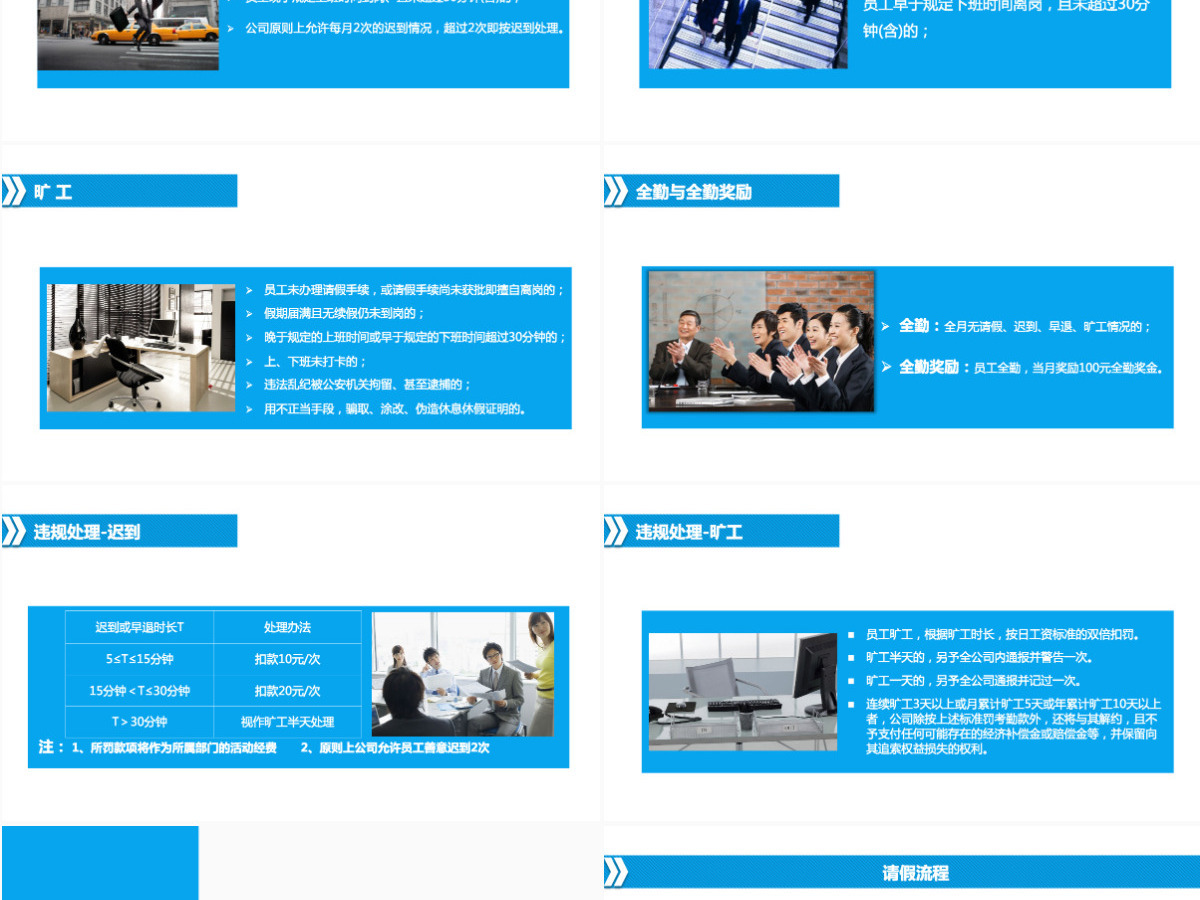Image resolution: width=1200 pixels, height=900 pixels.
Task: Click table cell 扣款20元/次
Action: click(x=287, y=691)
